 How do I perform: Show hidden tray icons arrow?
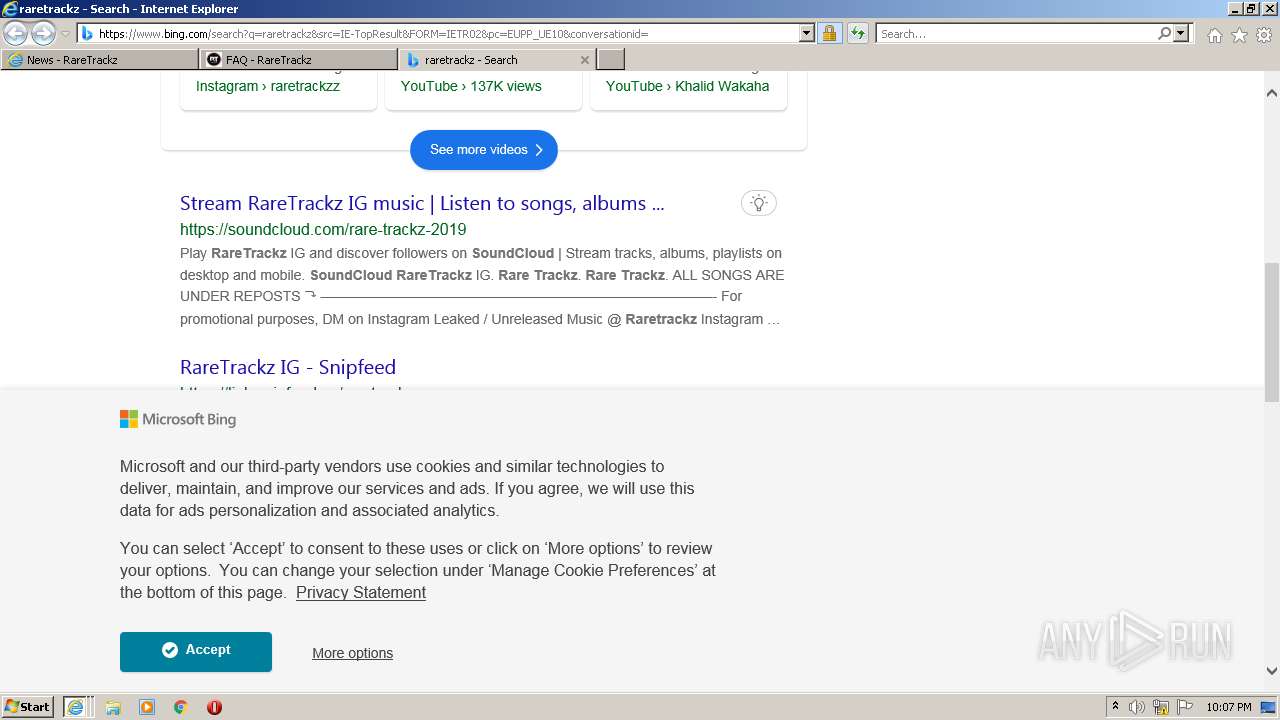[x=1115, y=707]
